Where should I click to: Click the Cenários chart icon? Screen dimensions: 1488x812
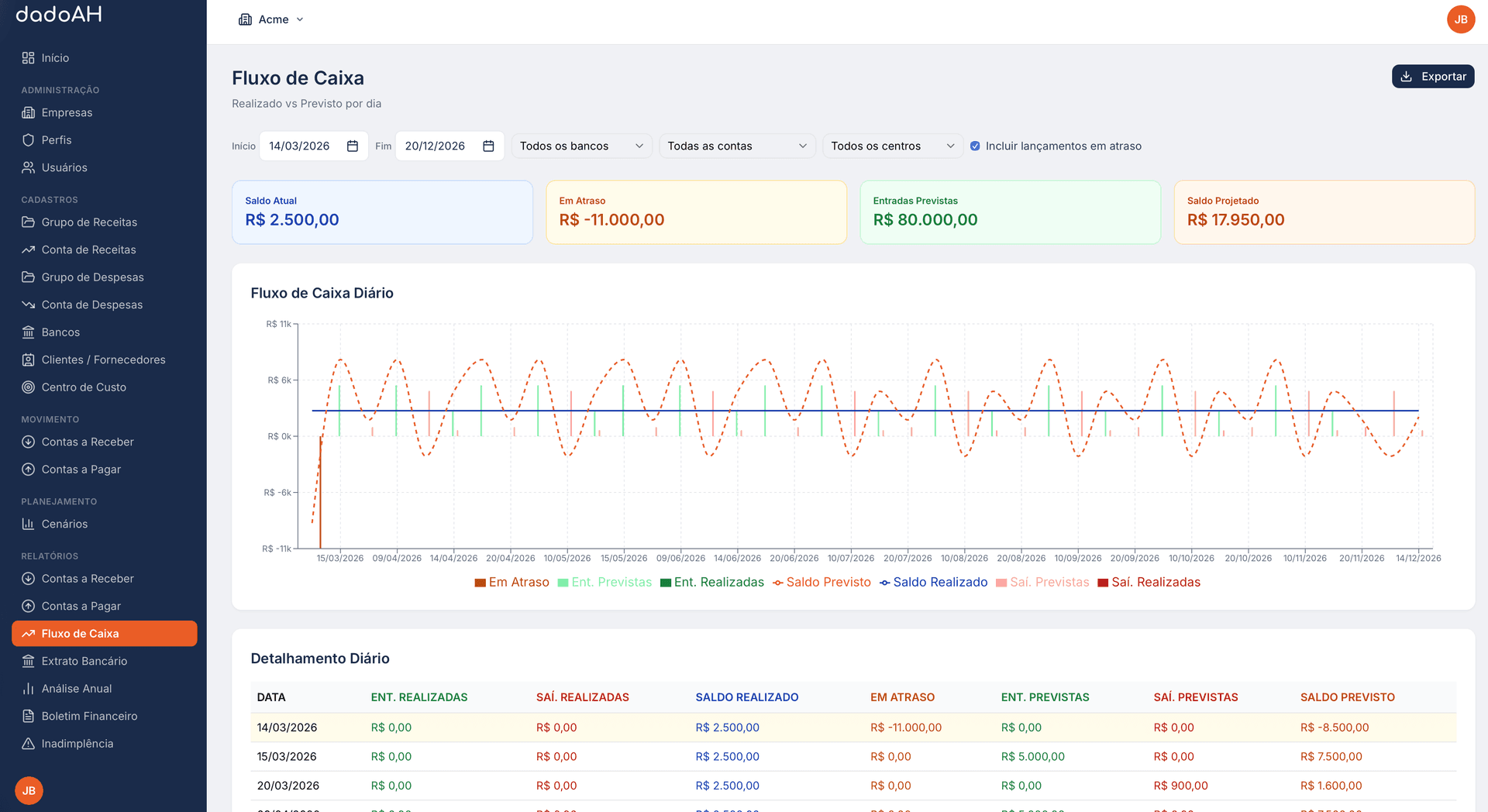pyautogui.click(x=29, y=525)
